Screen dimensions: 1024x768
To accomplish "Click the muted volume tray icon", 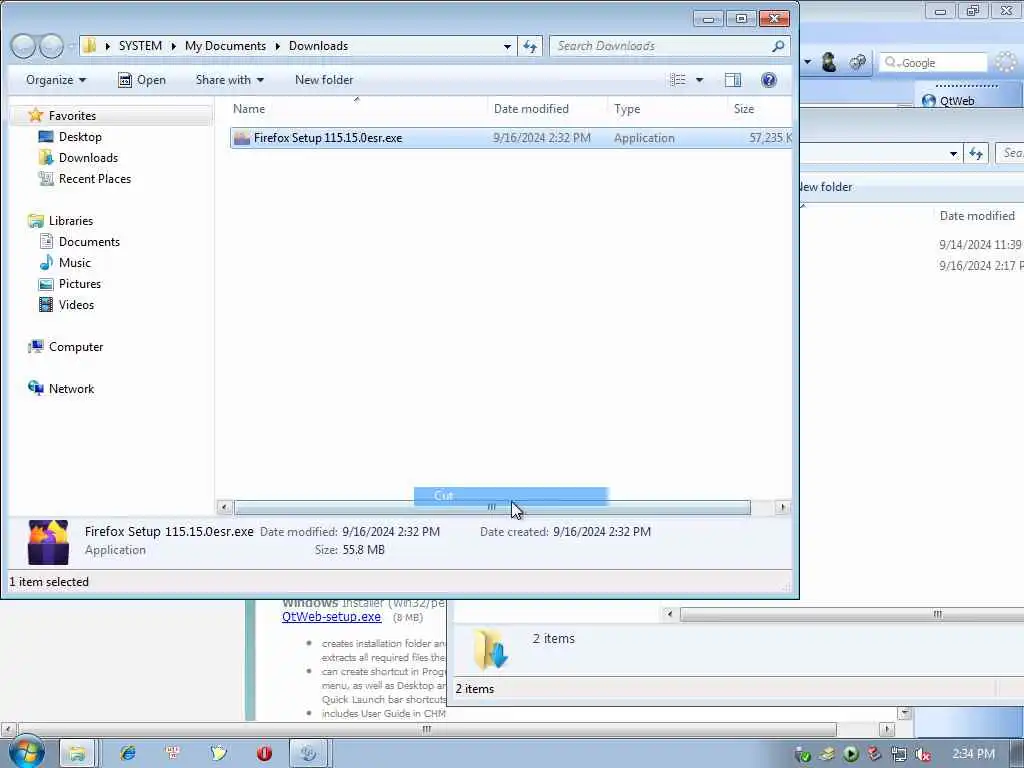I will click(x=922, y=754).
